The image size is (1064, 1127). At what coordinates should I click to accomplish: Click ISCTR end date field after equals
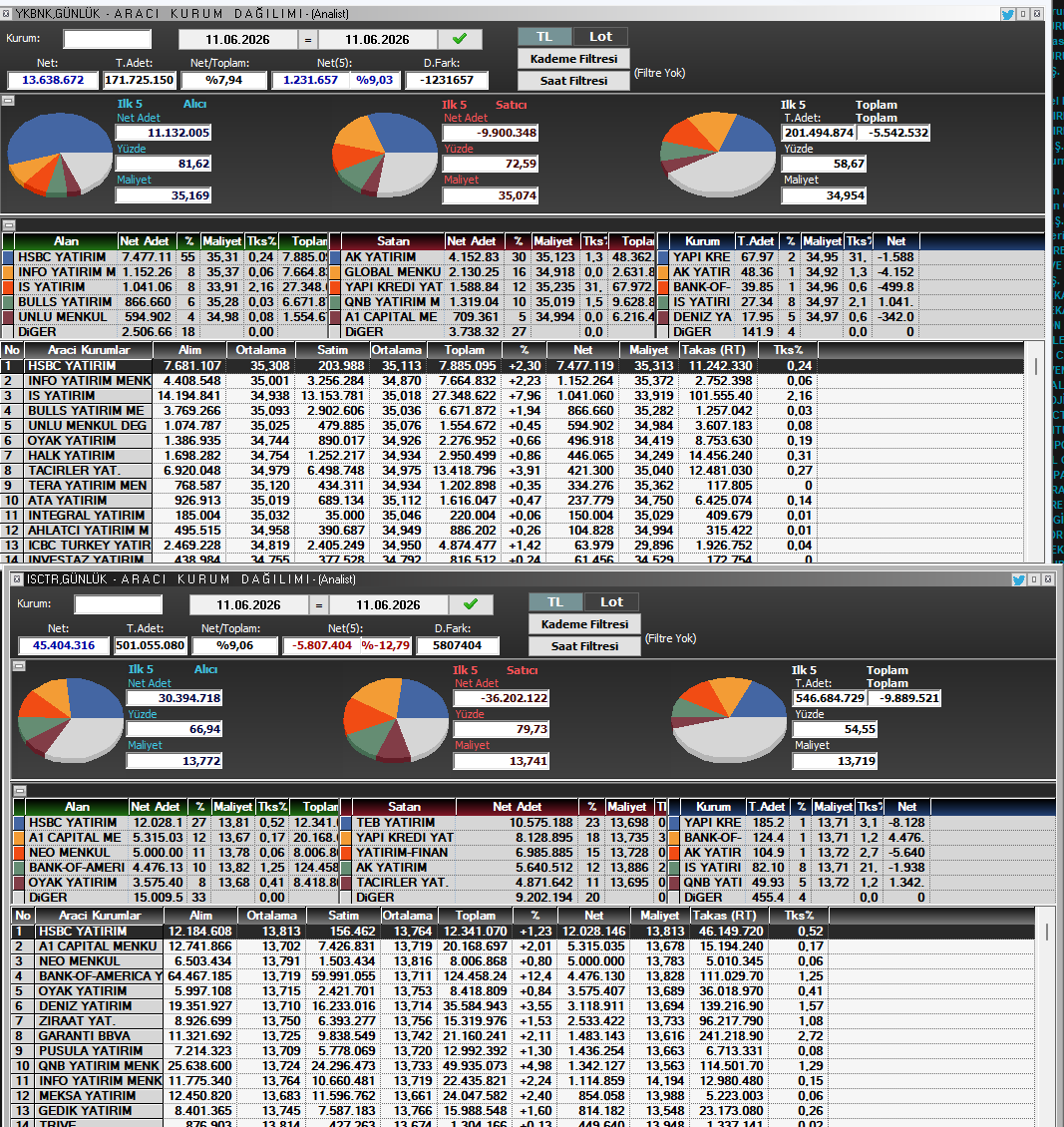(388, 605)
